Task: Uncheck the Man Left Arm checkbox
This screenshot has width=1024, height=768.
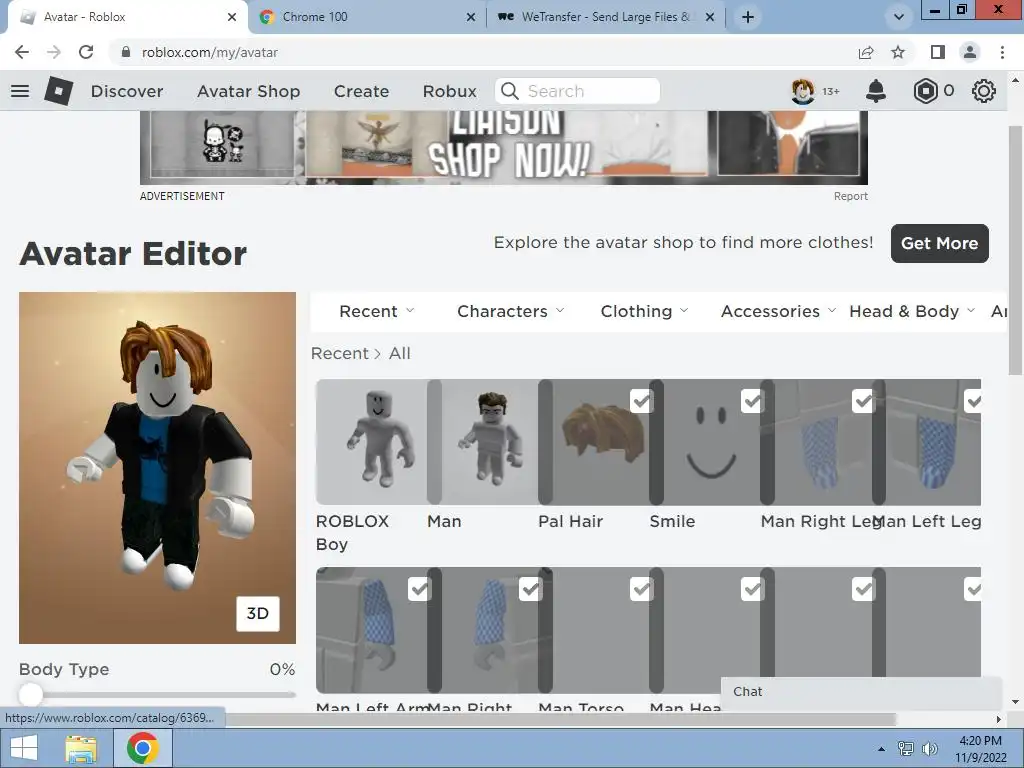Action: pos(419,589)
